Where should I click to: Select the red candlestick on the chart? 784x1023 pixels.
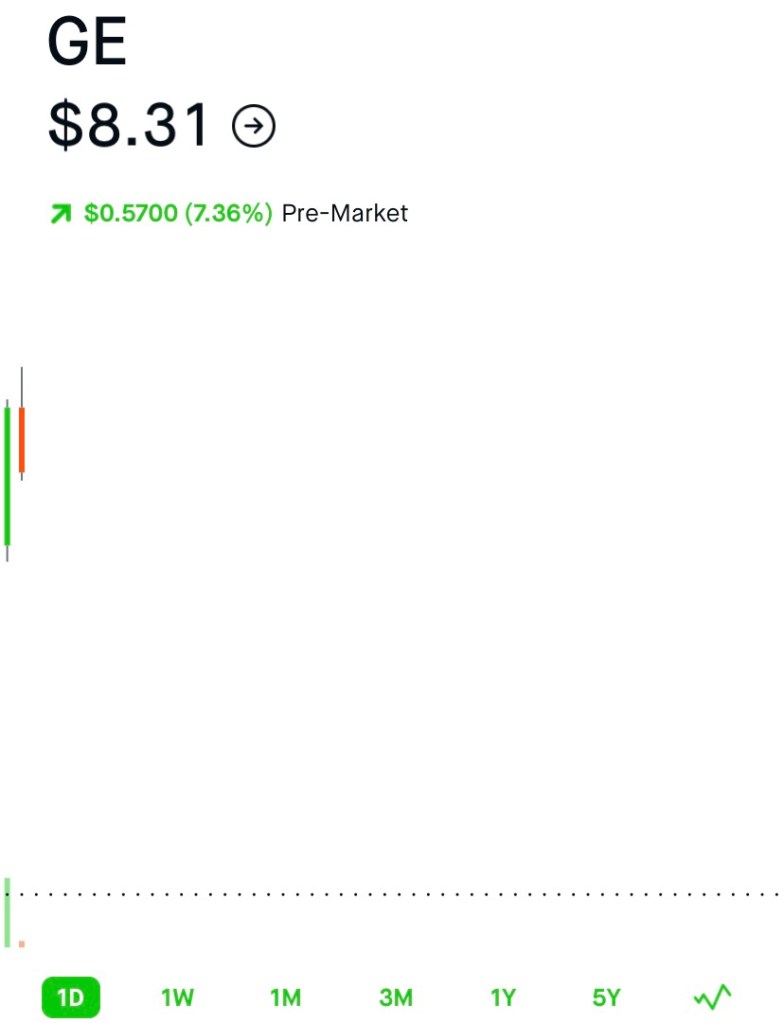(x=21, y=440)
